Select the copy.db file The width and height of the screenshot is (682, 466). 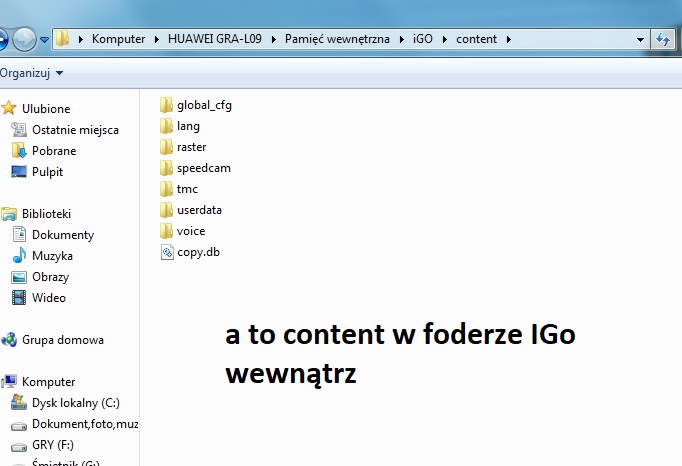(197, 252)
